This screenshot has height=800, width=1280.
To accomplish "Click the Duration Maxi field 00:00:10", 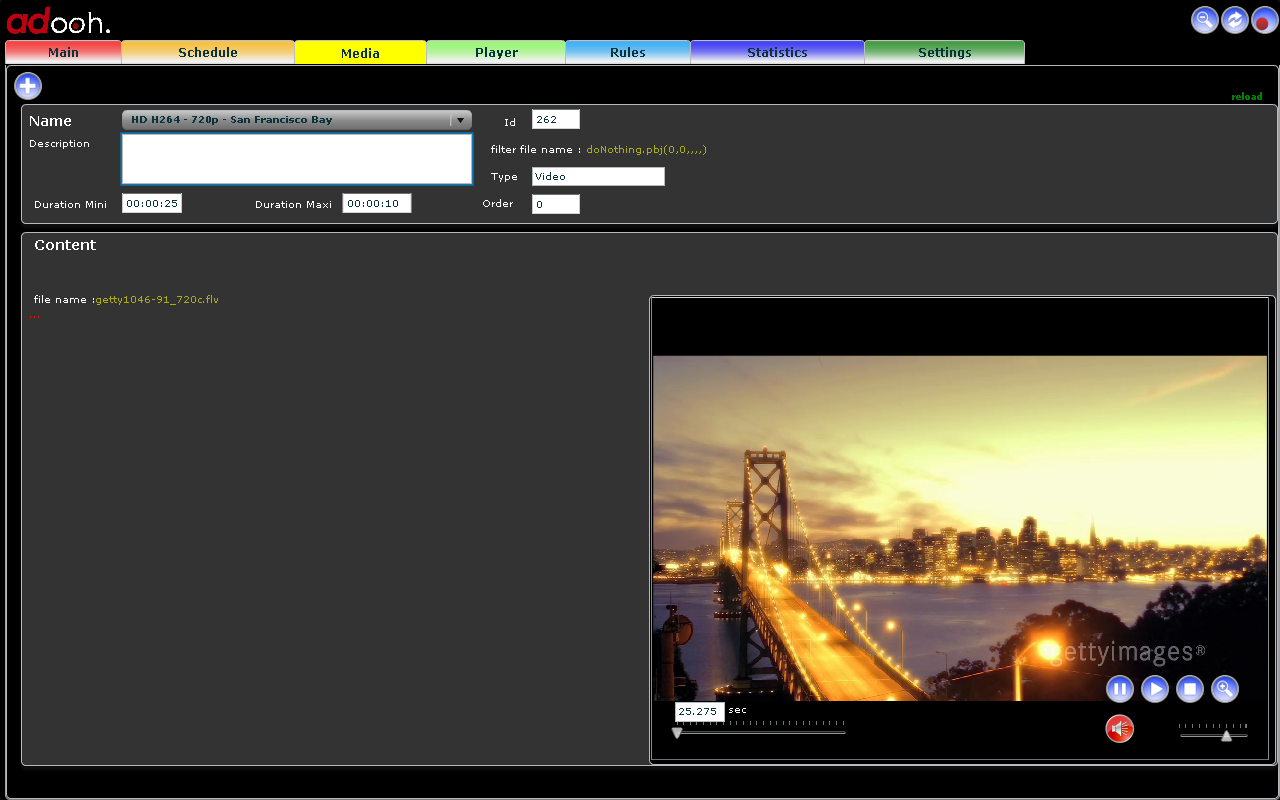I will click(377, 204).
